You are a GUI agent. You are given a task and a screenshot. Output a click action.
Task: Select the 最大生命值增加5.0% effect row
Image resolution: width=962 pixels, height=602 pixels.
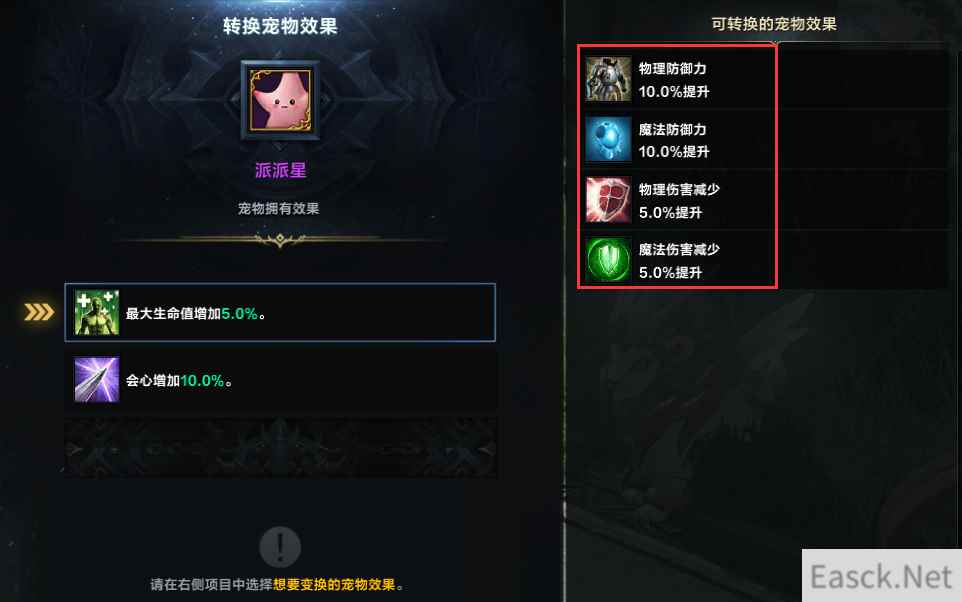point(280,312)
